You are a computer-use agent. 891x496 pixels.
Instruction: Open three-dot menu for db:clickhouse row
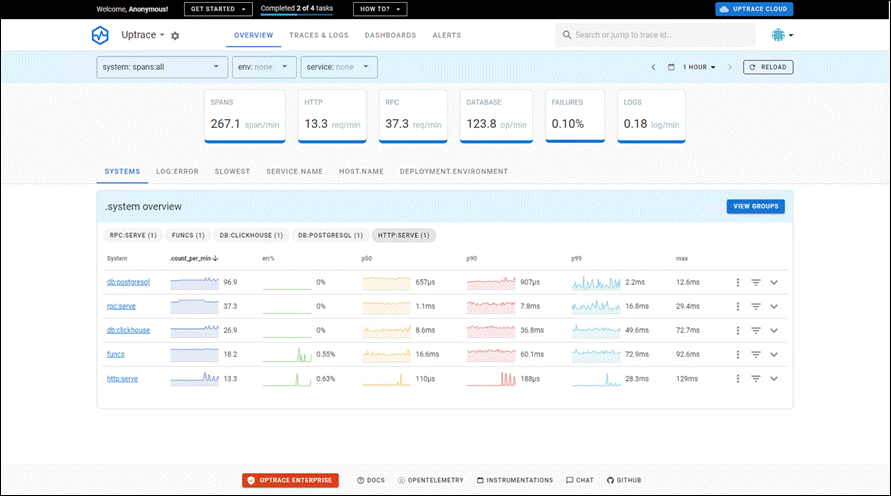[738, 330]
